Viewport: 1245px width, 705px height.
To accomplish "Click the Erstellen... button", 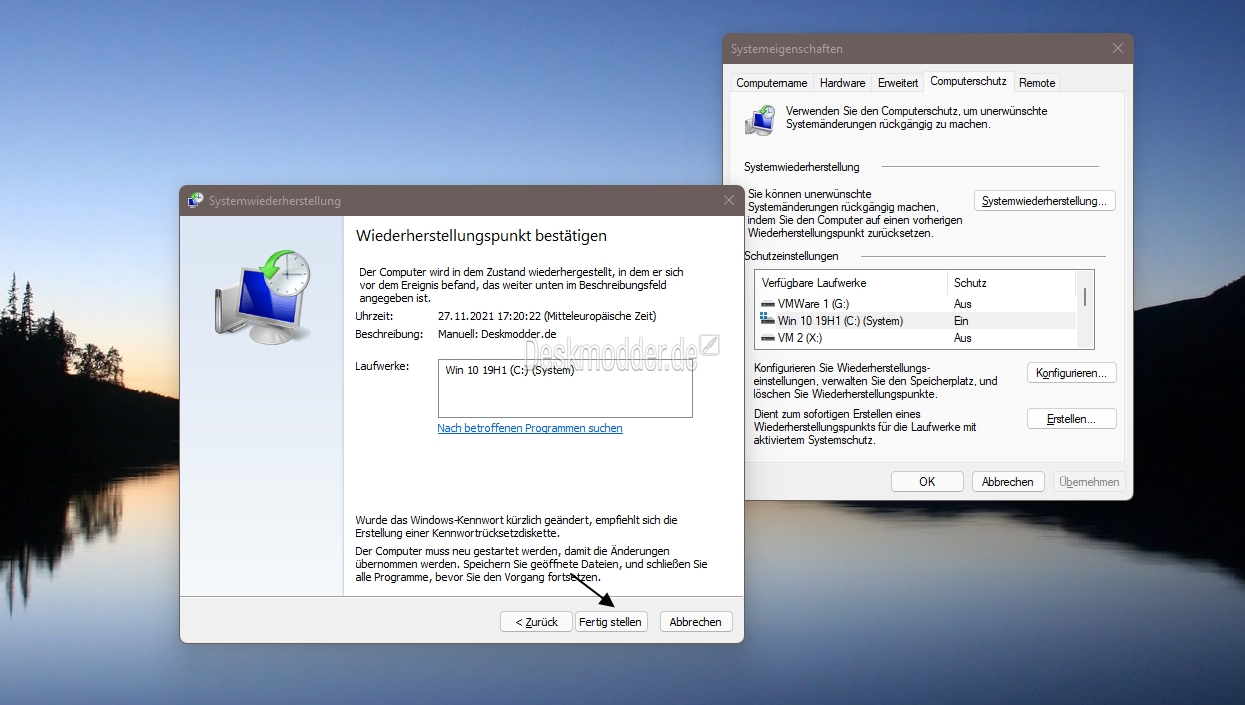I will coord(1072,419).
